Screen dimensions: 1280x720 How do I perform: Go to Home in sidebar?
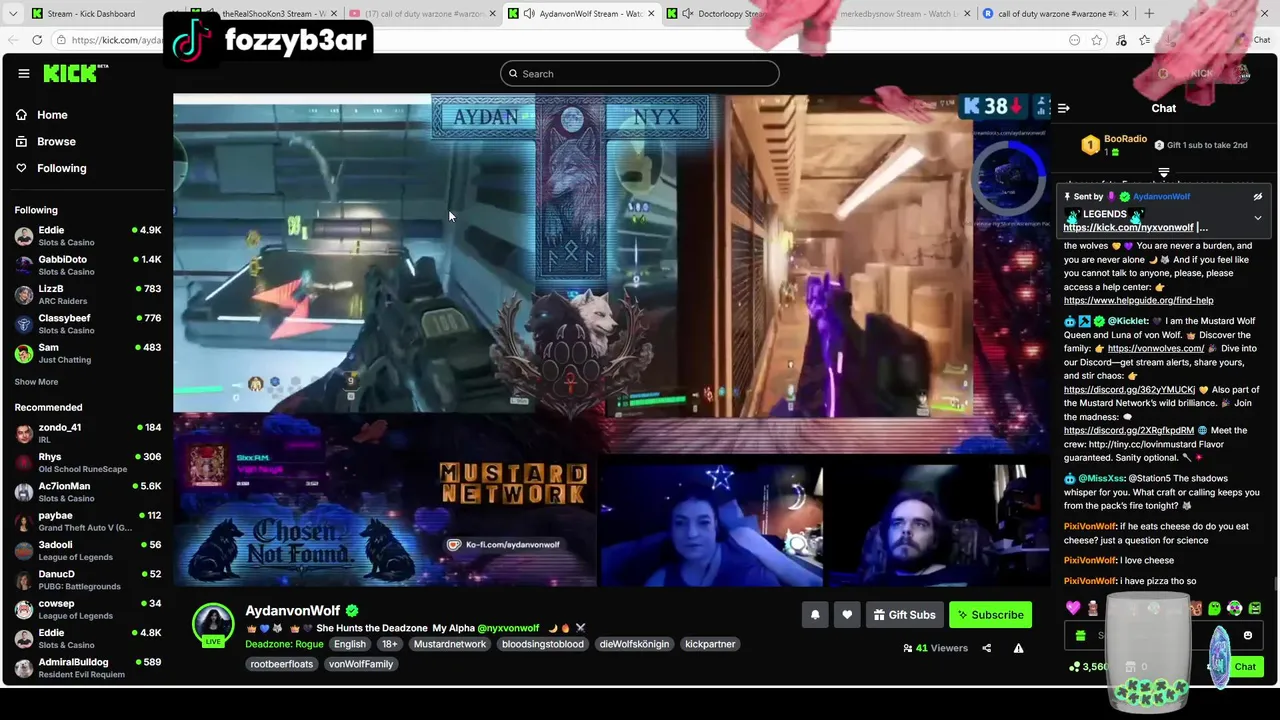(x=52, y=115)
